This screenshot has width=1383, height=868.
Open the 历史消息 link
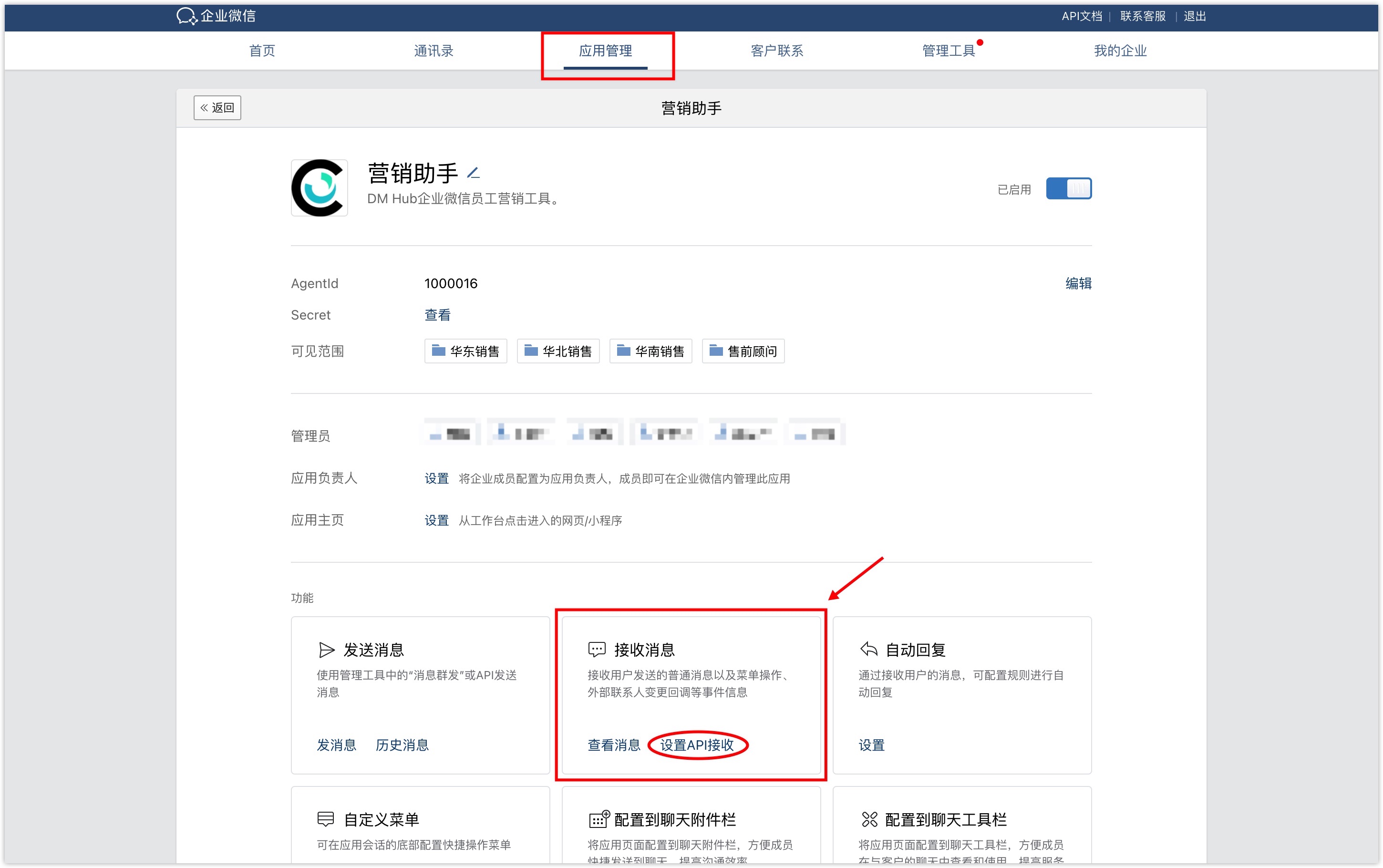click(x=402, y=744)
